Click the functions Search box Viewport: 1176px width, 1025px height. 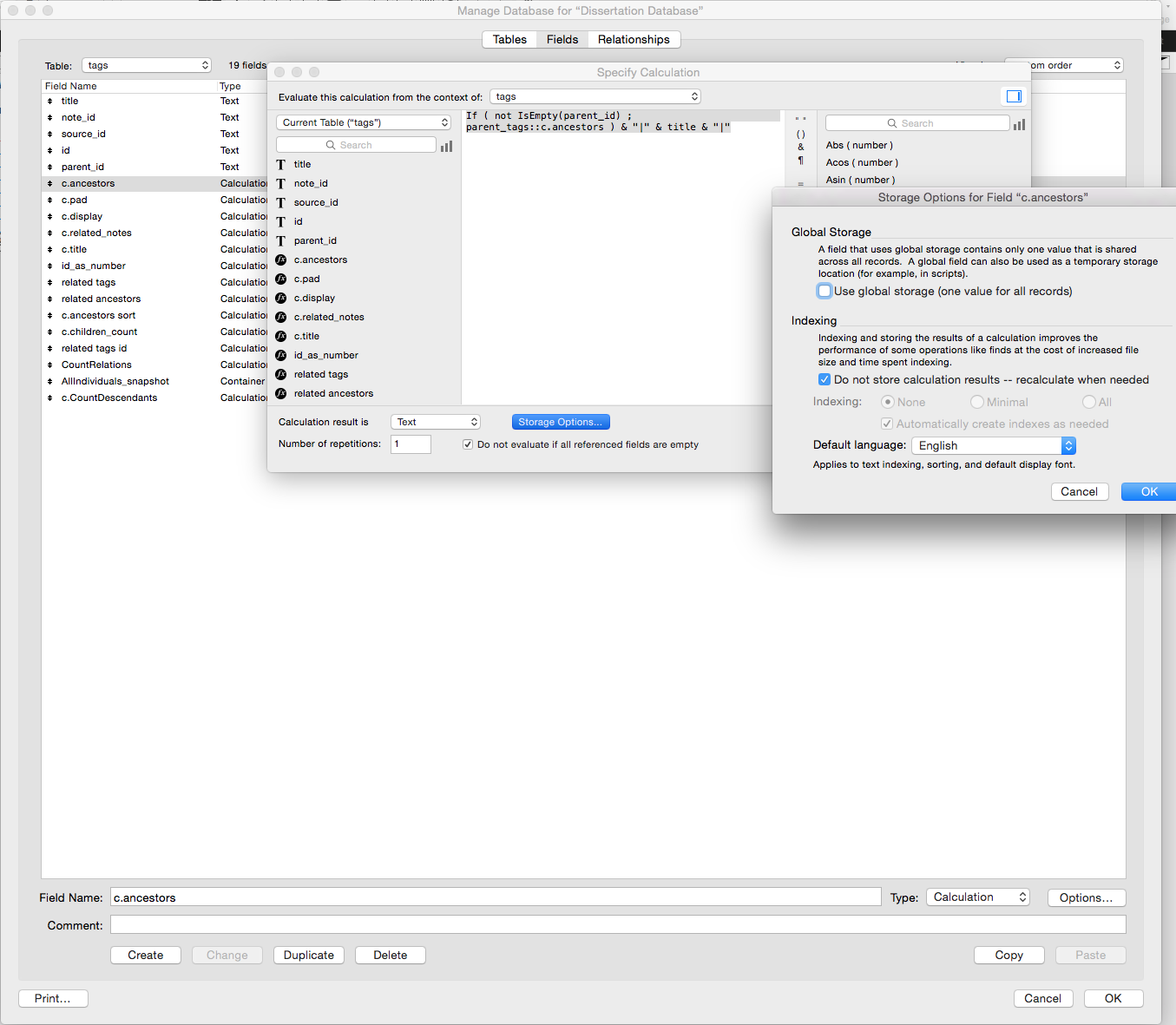pyautogui.click(x=917, y=123)
